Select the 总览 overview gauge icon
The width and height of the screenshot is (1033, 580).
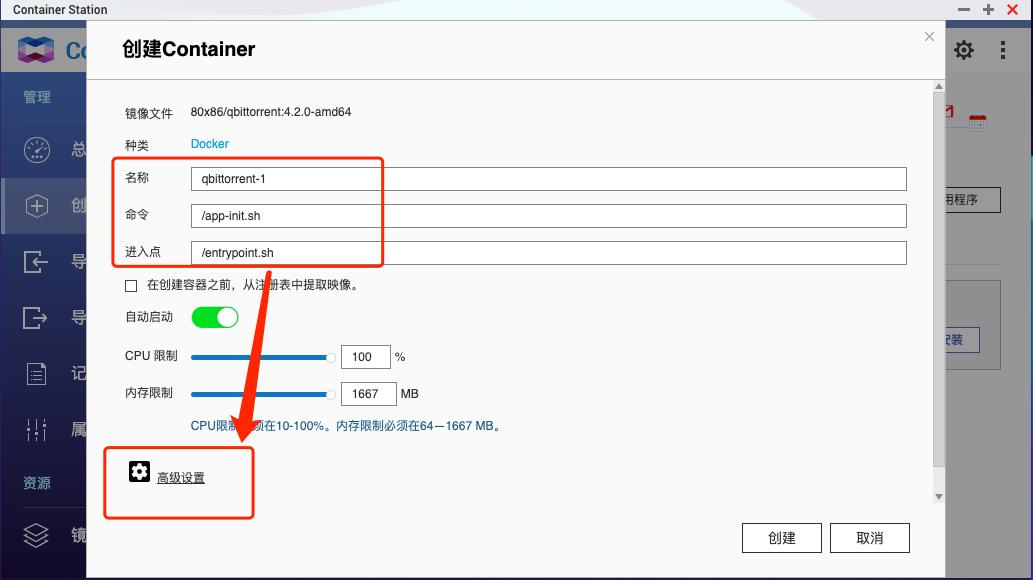tap(36, 149)
